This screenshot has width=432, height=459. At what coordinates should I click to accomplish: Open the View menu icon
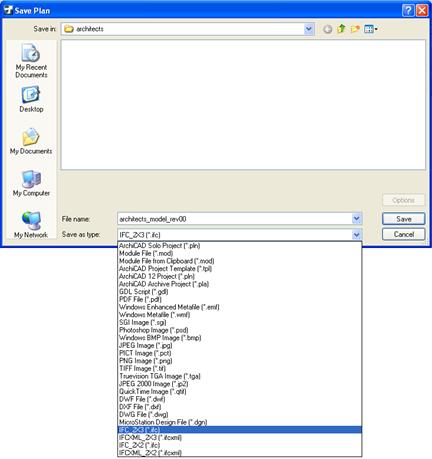click(x=371, y=29)
